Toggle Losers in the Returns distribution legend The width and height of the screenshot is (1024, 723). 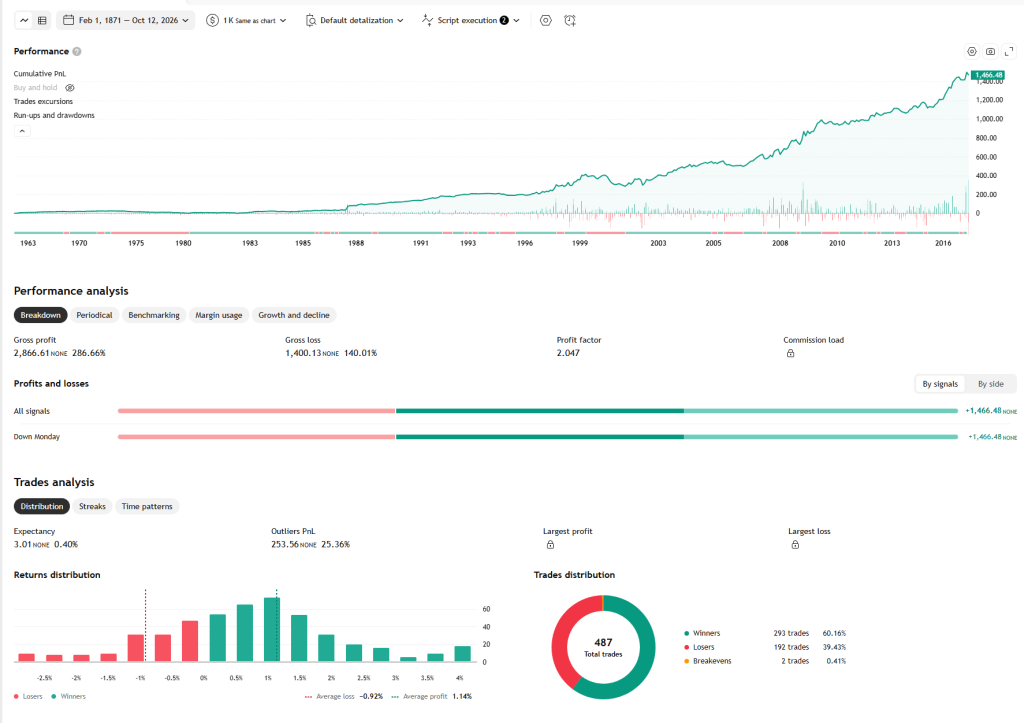click(x=28, y=696)
